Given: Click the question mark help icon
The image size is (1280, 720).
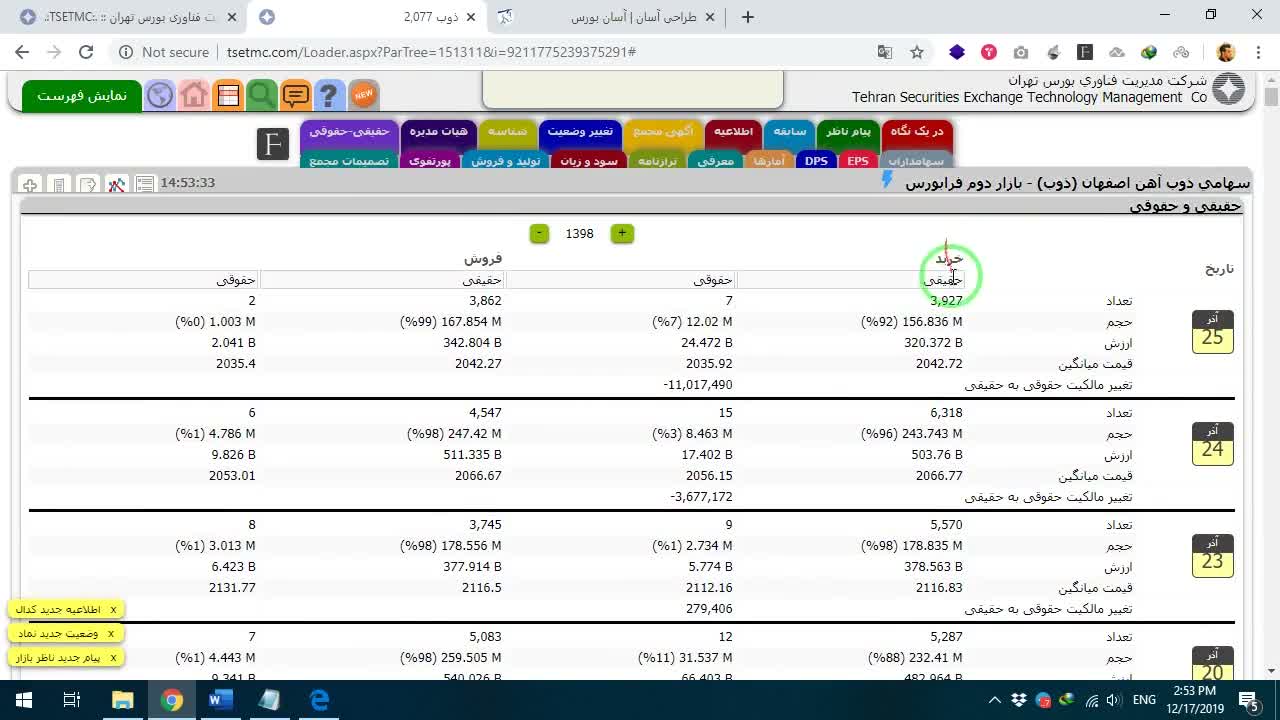Looking at the screenshot, I should [x=329, y=96].
